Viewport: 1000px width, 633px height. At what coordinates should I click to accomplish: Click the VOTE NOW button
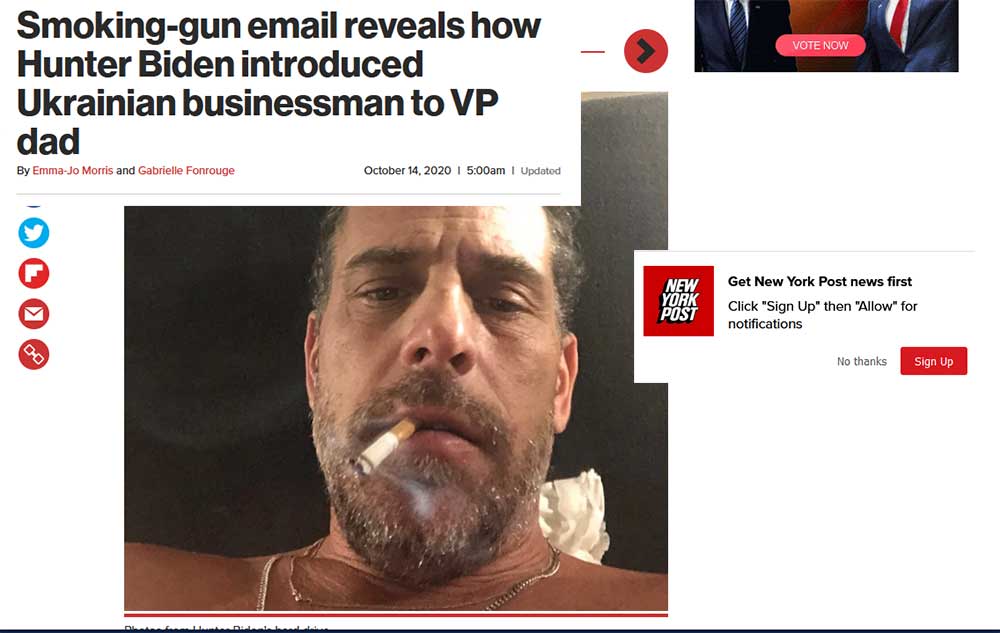point(820,45)
